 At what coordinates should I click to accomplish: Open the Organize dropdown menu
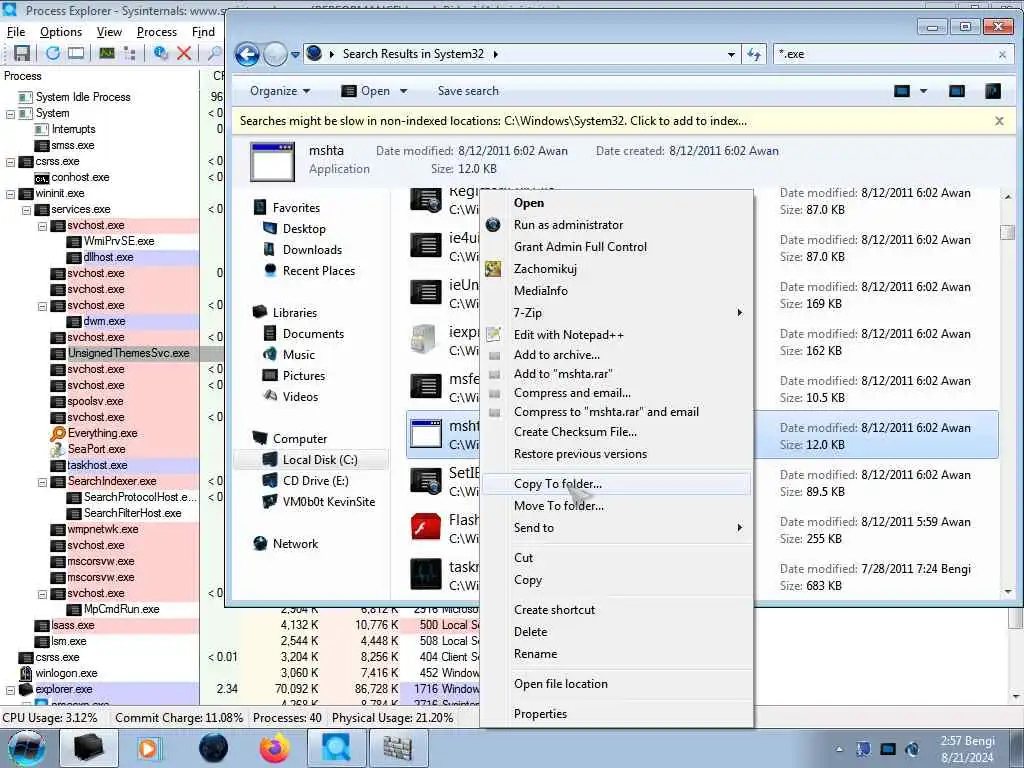[280, 91]
